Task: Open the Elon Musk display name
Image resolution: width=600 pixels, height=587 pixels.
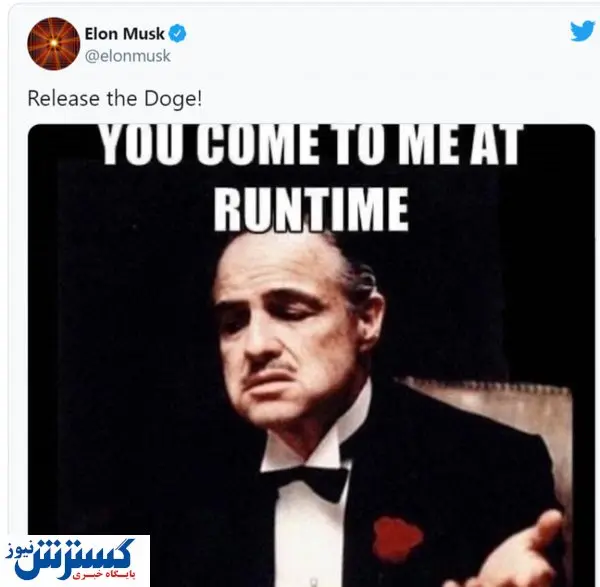Action: click(124, 34)
